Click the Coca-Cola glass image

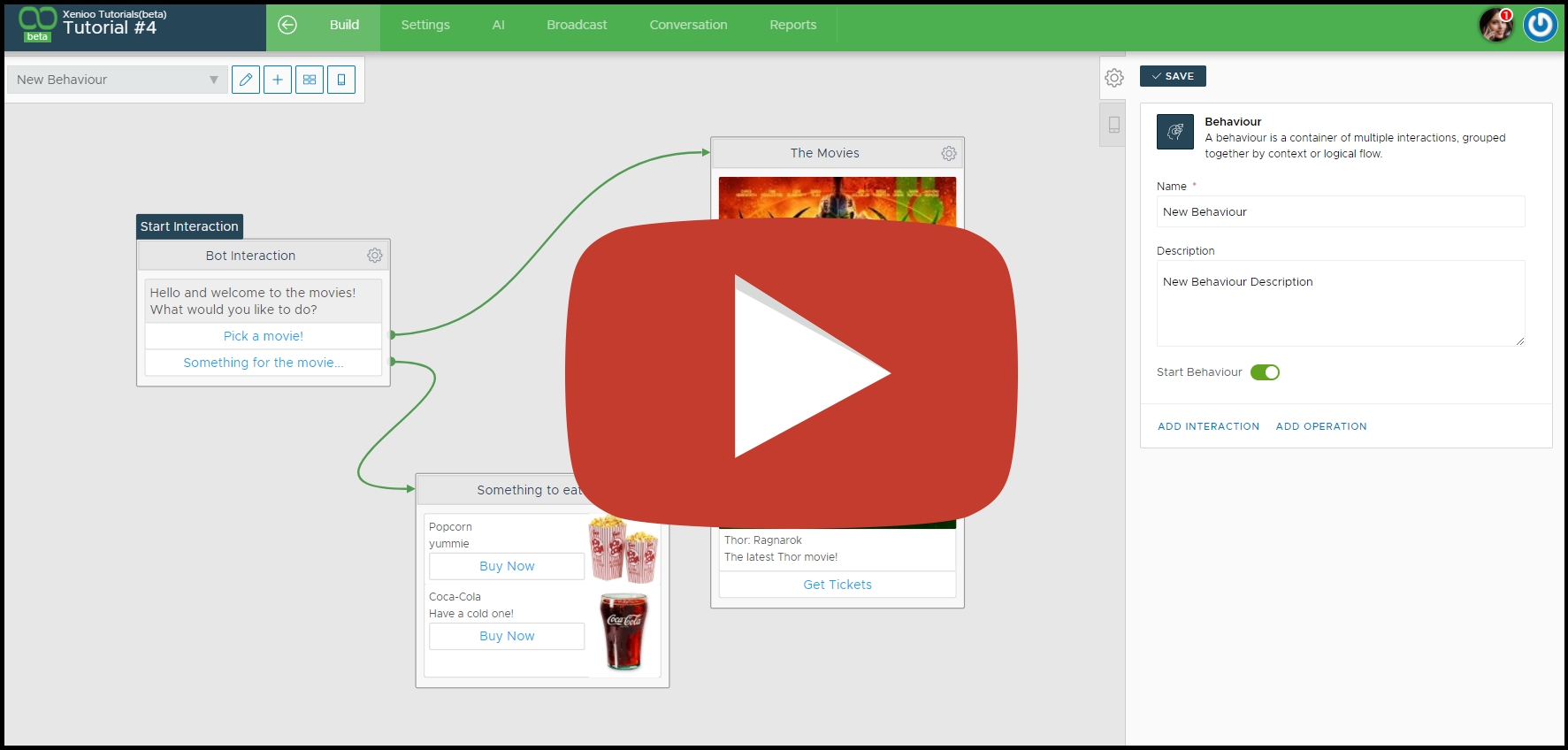coord(624,631)
